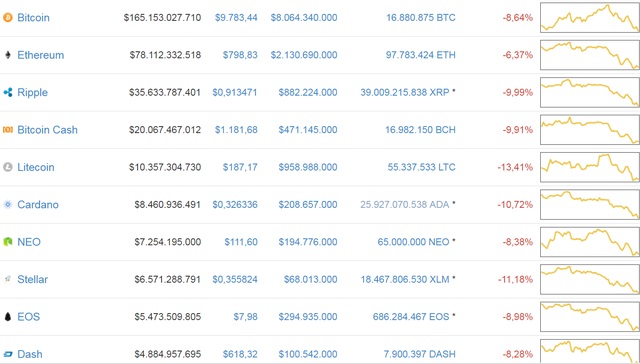Image resolution: width=640 pixels, height=364 pixels.
Task: Click the Bitcoin Cash orange icon
Action: point(8,130)
